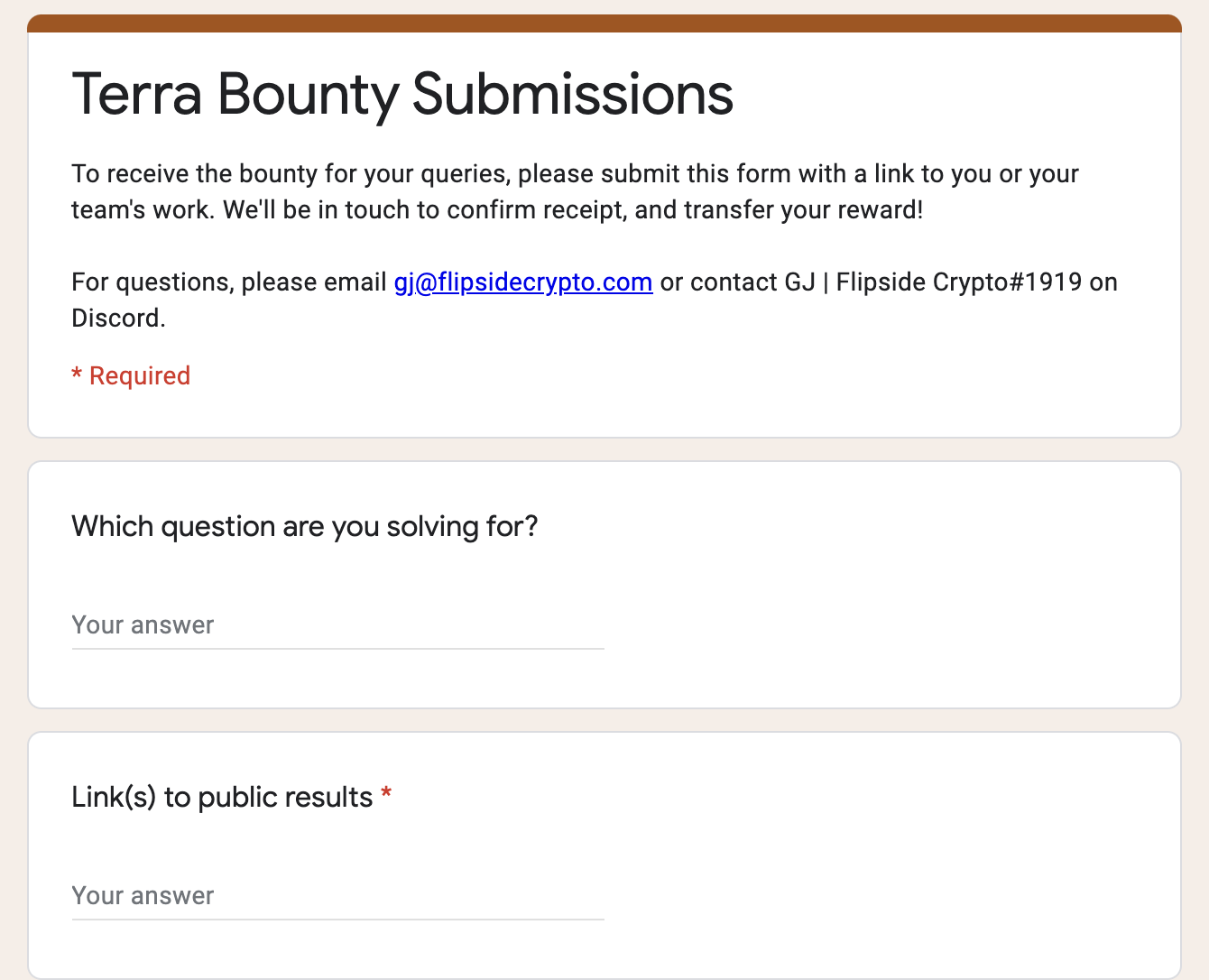Click the 'For questions, please email' text
The width and height of the screenshot is (1209, 980).
[228, 282]
